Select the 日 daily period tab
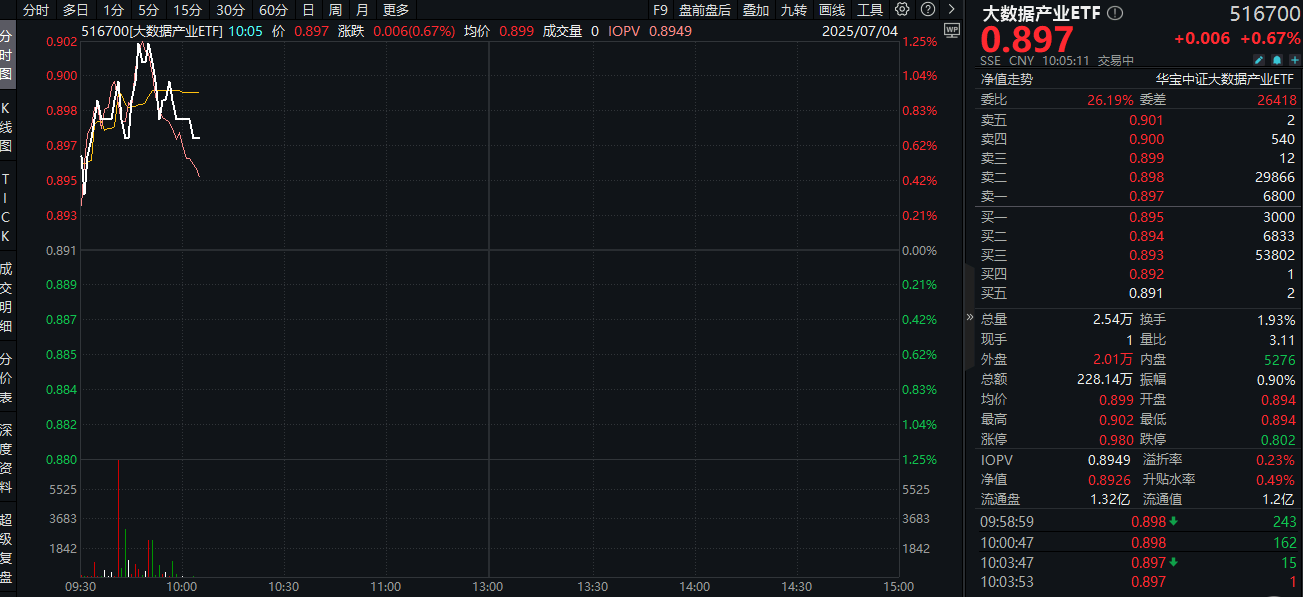Screen dimensions: 1303x597 pos(308,9)
